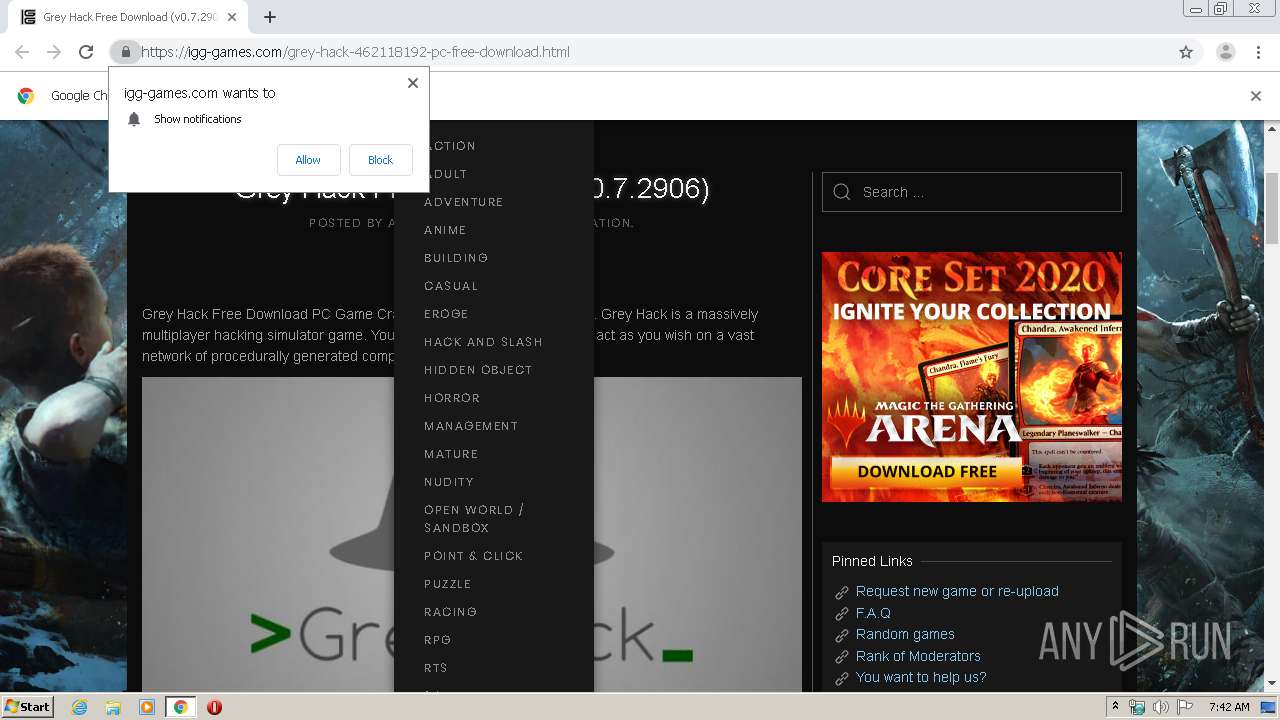Select the Casual genre
Image resolution: width=1280 pixels, height=720 pixels.
coord(451,286)
